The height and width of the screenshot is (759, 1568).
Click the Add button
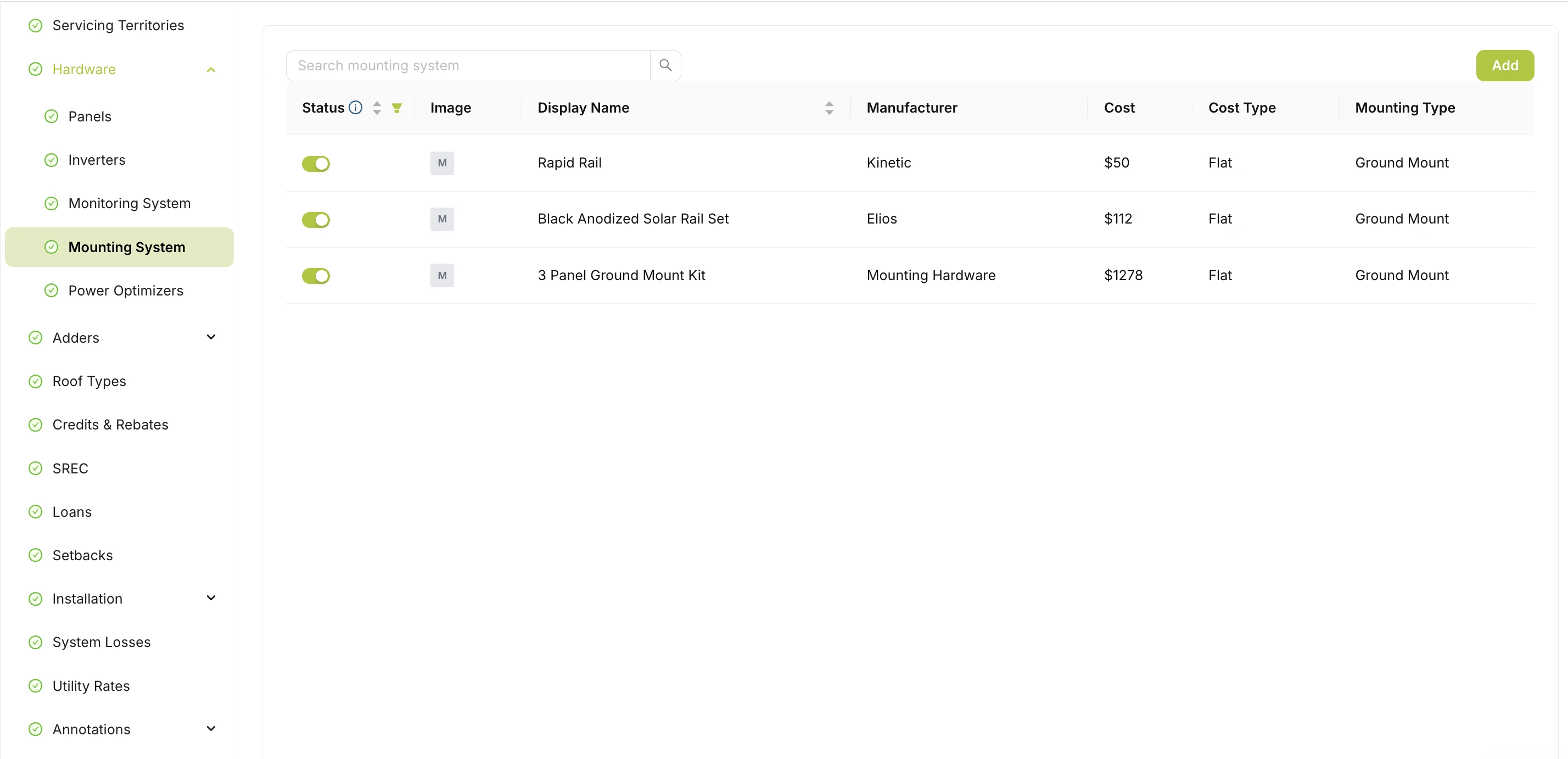(1505, 65)
